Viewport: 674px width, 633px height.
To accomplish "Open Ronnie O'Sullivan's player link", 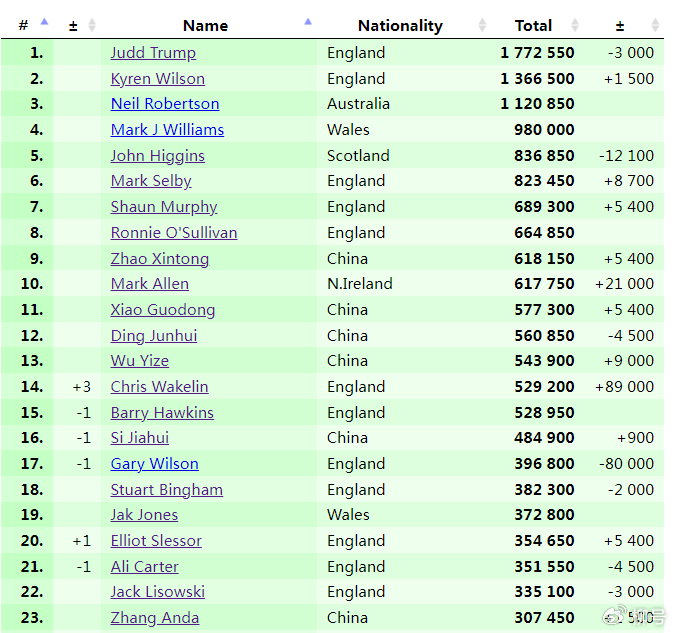I will pyautogui.click(x=173, y=233).
